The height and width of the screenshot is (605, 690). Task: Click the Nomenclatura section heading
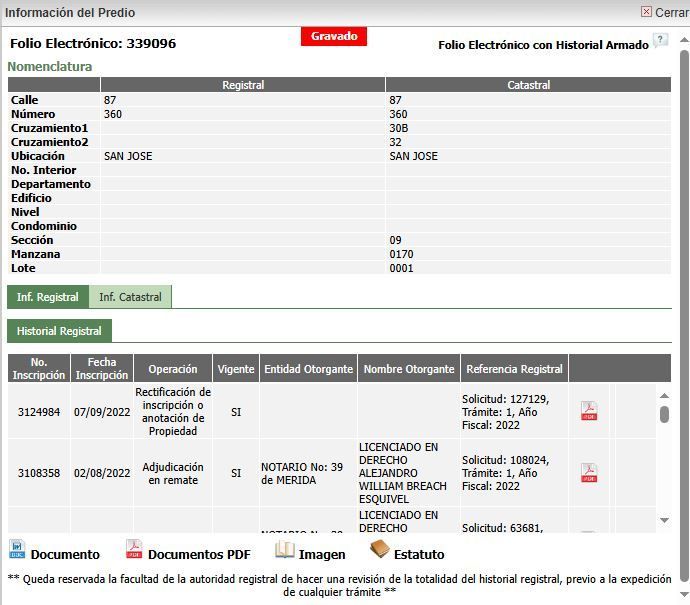50,66
